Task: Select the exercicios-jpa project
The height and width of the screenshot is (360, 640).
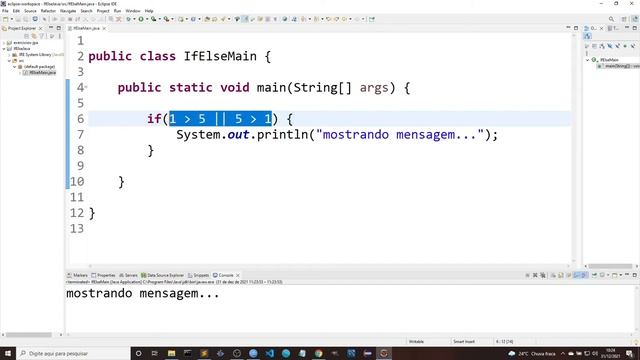Action: pos(25,42)
